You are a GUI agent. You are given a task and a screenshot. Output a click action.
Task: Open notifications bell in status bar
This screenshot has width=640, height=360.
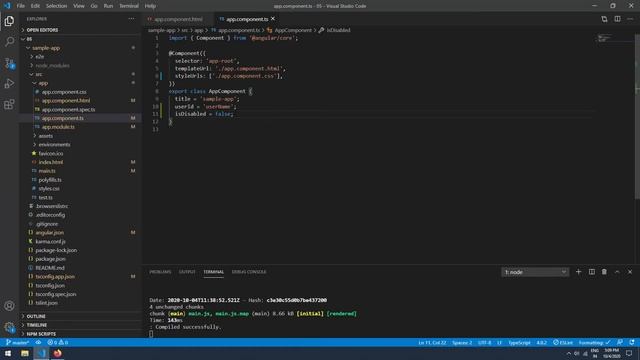point(632,342)
